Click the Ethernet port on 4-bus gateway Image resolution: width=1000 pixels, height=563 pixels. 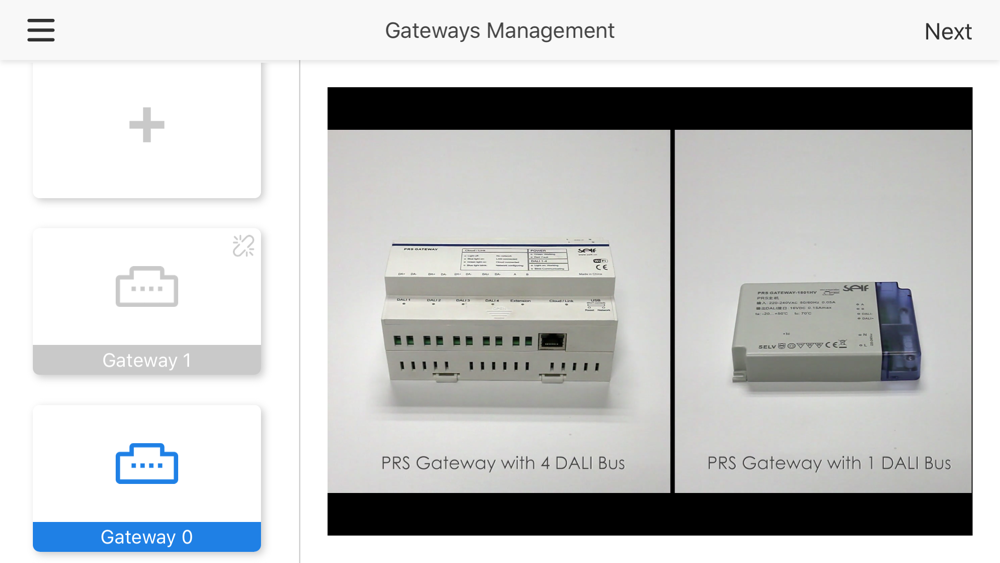pos(552,342)
